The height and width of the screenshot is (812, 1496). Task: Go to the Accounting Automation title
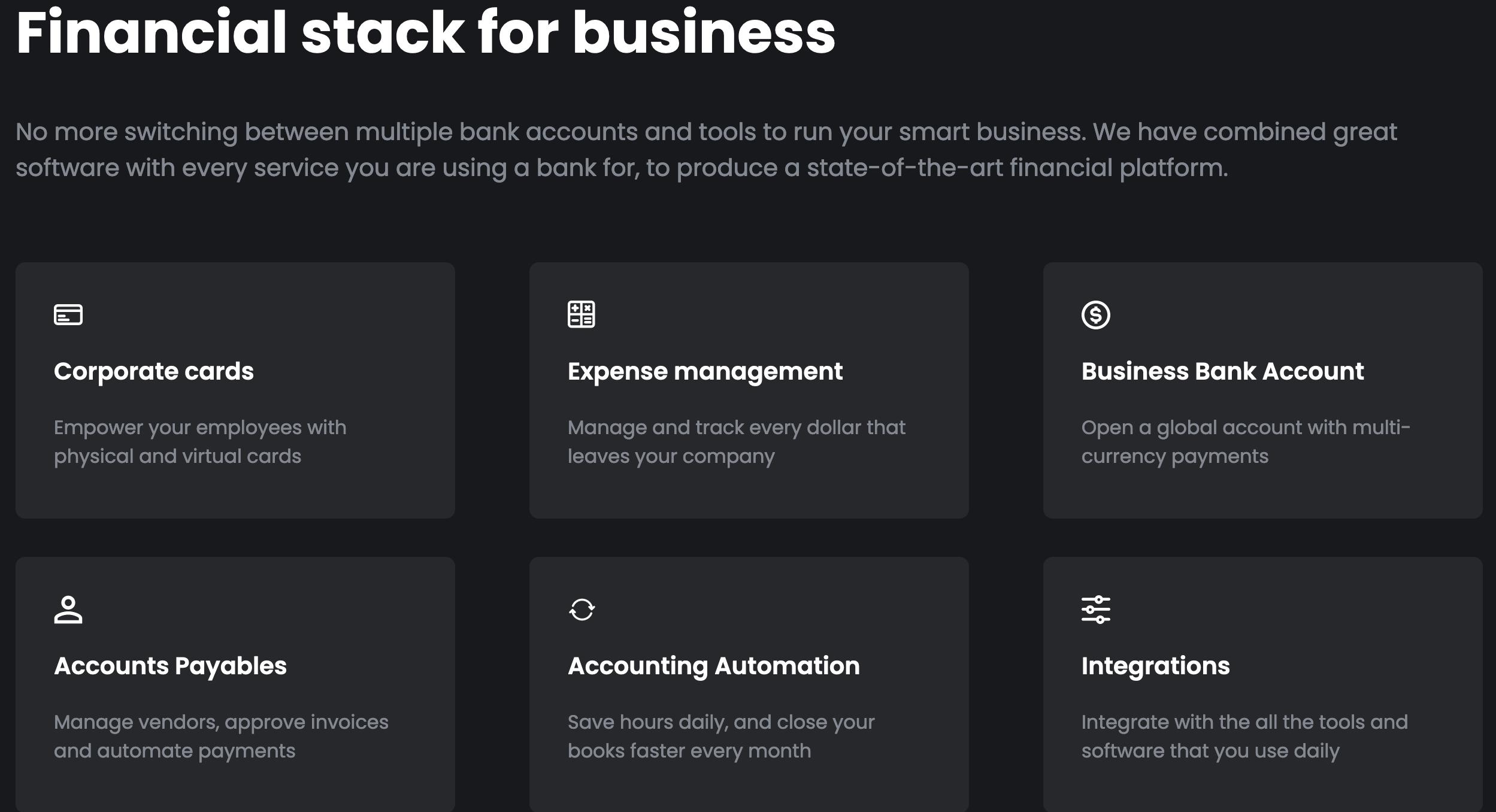713,666
